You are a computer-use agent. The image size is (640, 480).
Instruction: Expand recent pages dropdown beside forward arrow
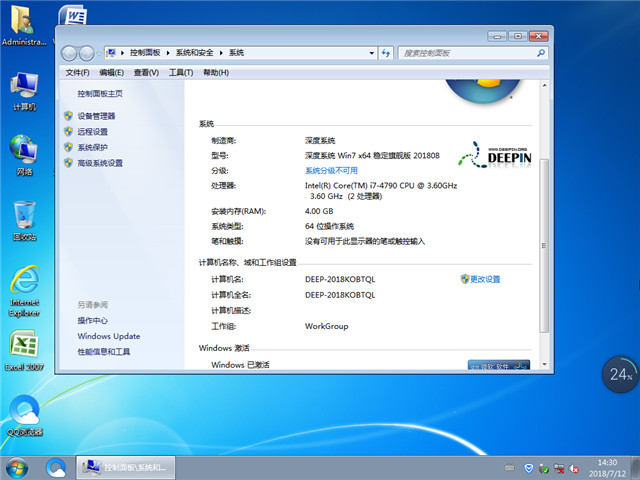(x=98, y=53)
